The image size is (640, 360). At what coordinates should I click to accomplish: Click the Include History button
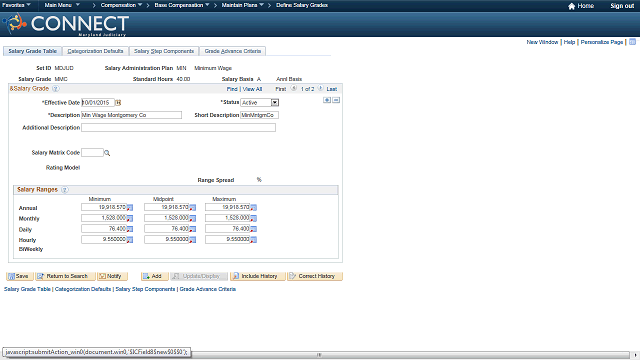coord(257,276)
